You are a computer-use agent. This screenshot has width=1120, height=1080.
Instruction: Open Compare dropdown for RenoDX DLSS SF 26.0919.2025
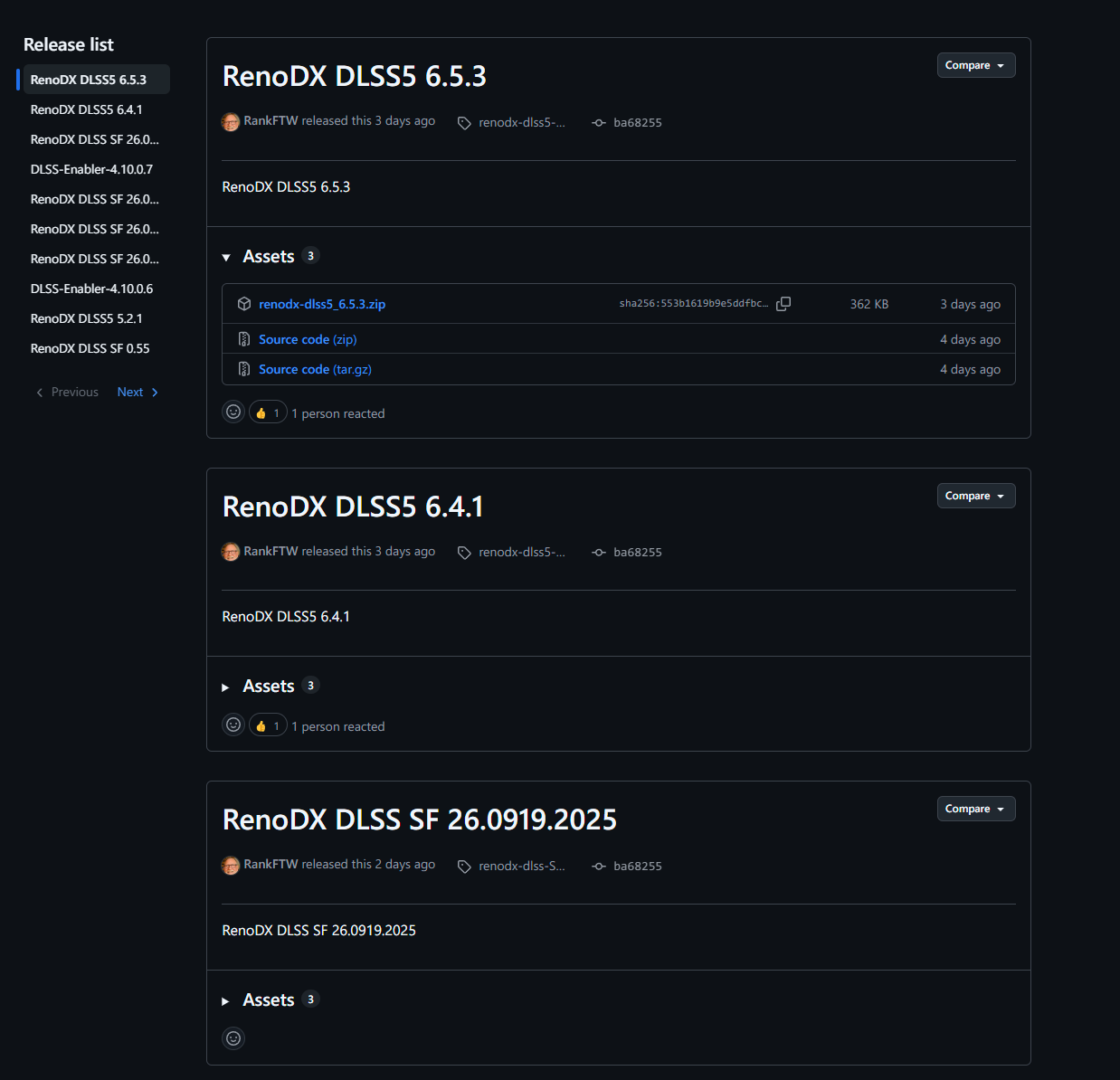pyautogui.click(x=976, y=809)
